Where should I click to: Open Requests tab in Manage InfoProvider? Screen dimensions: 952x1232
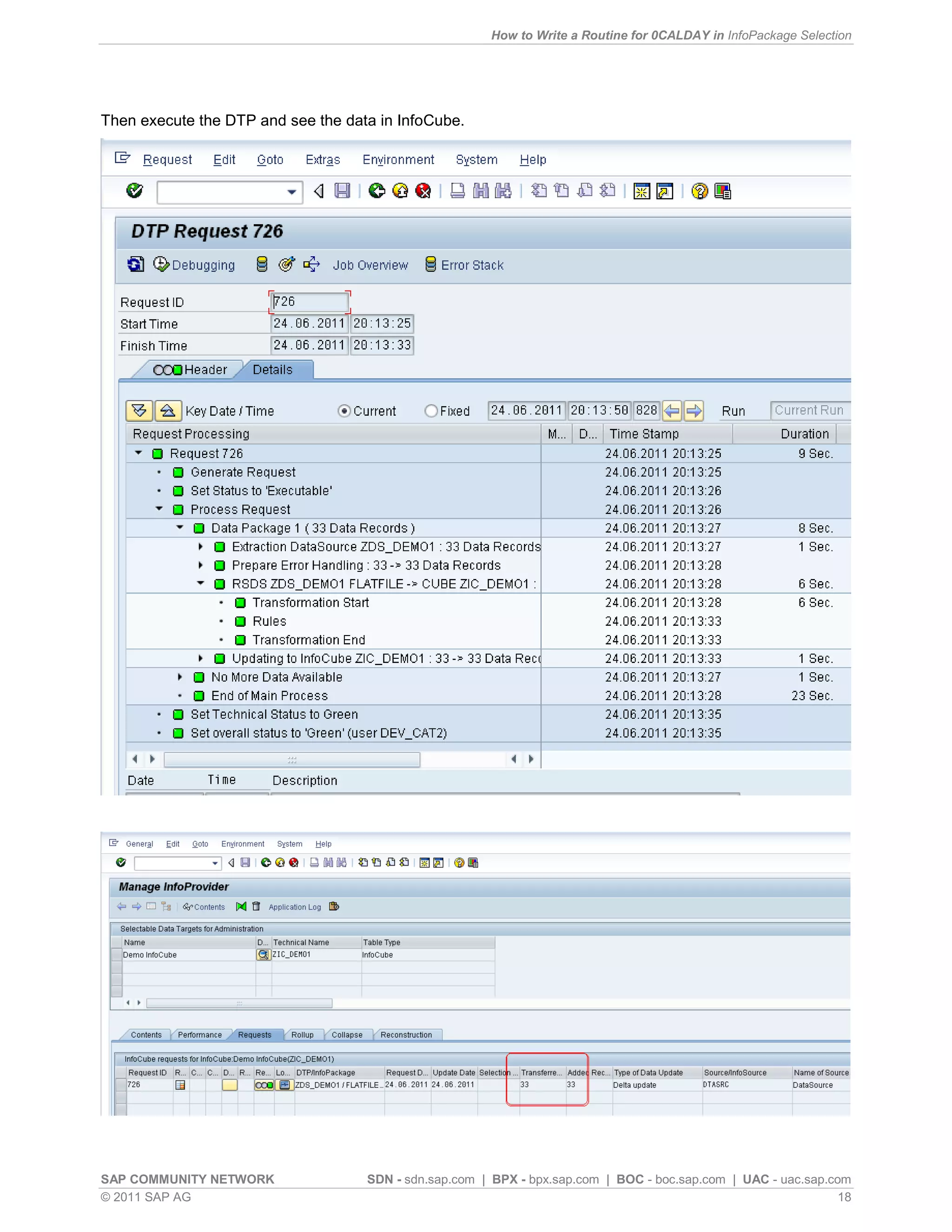tap(254, 1034)
